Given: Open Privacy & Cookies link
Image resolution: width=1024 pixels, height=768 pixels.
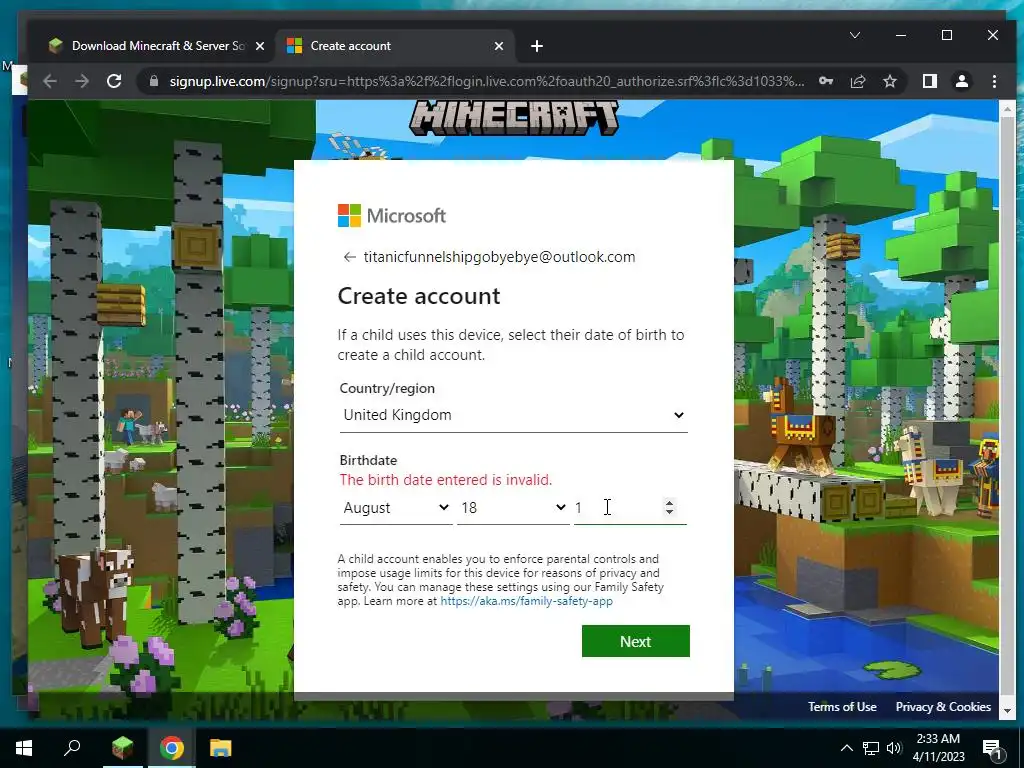Looking at the screenshot, I should [x=943, y=707].
